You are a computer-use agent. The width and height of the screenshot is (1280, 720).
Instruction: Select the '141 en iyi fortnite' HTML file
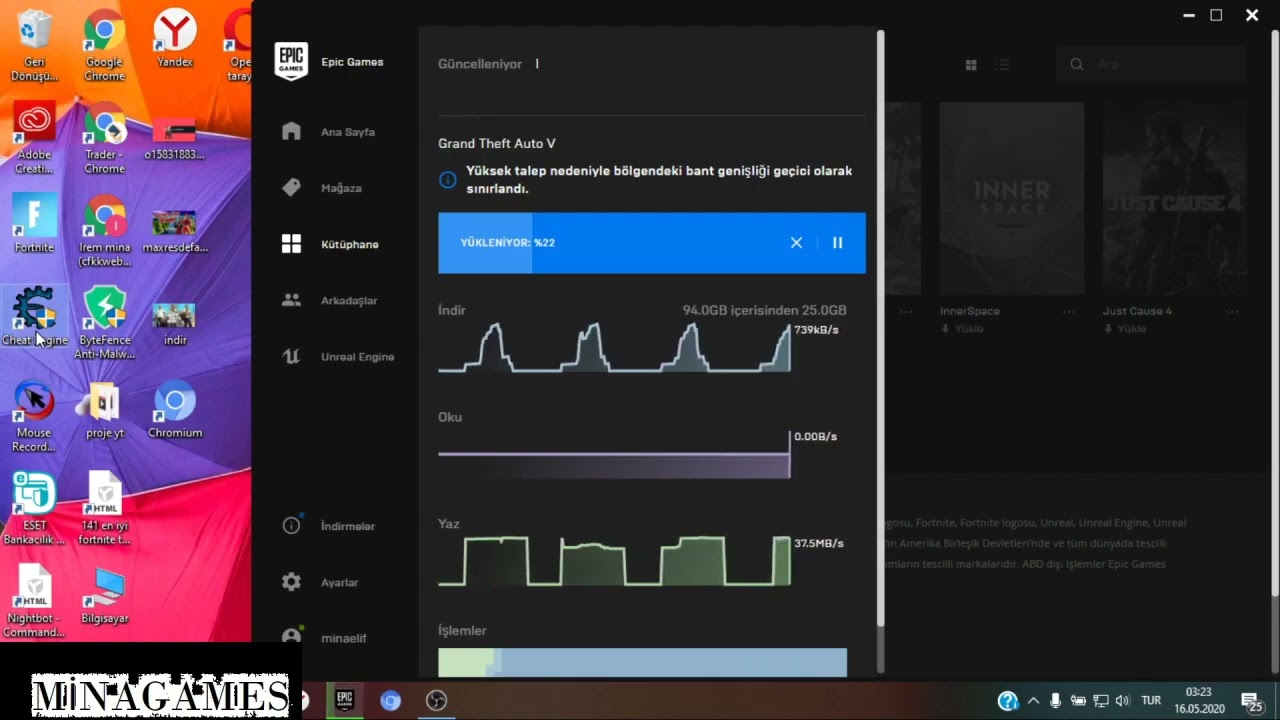(104, 509)
